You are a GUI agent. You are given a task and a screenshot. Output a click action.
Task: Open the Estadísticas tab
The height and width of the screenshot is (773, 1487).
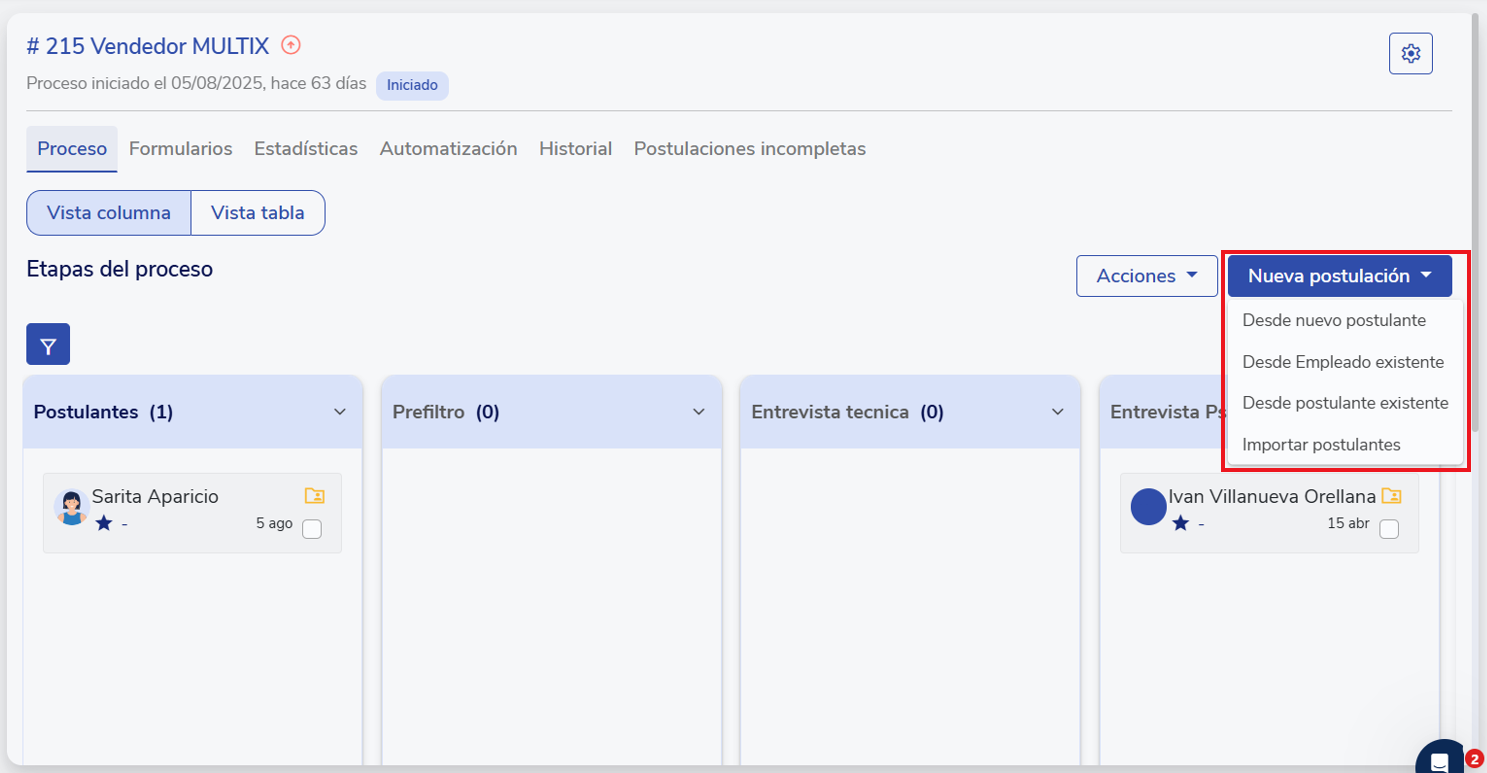305,149
